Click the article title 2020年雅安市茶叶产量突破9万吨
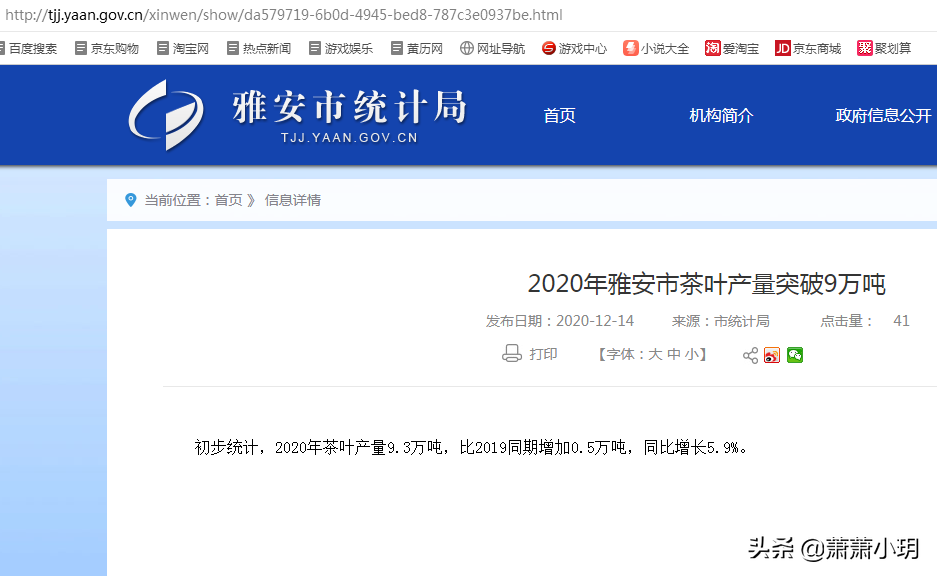 pos(706,284)
